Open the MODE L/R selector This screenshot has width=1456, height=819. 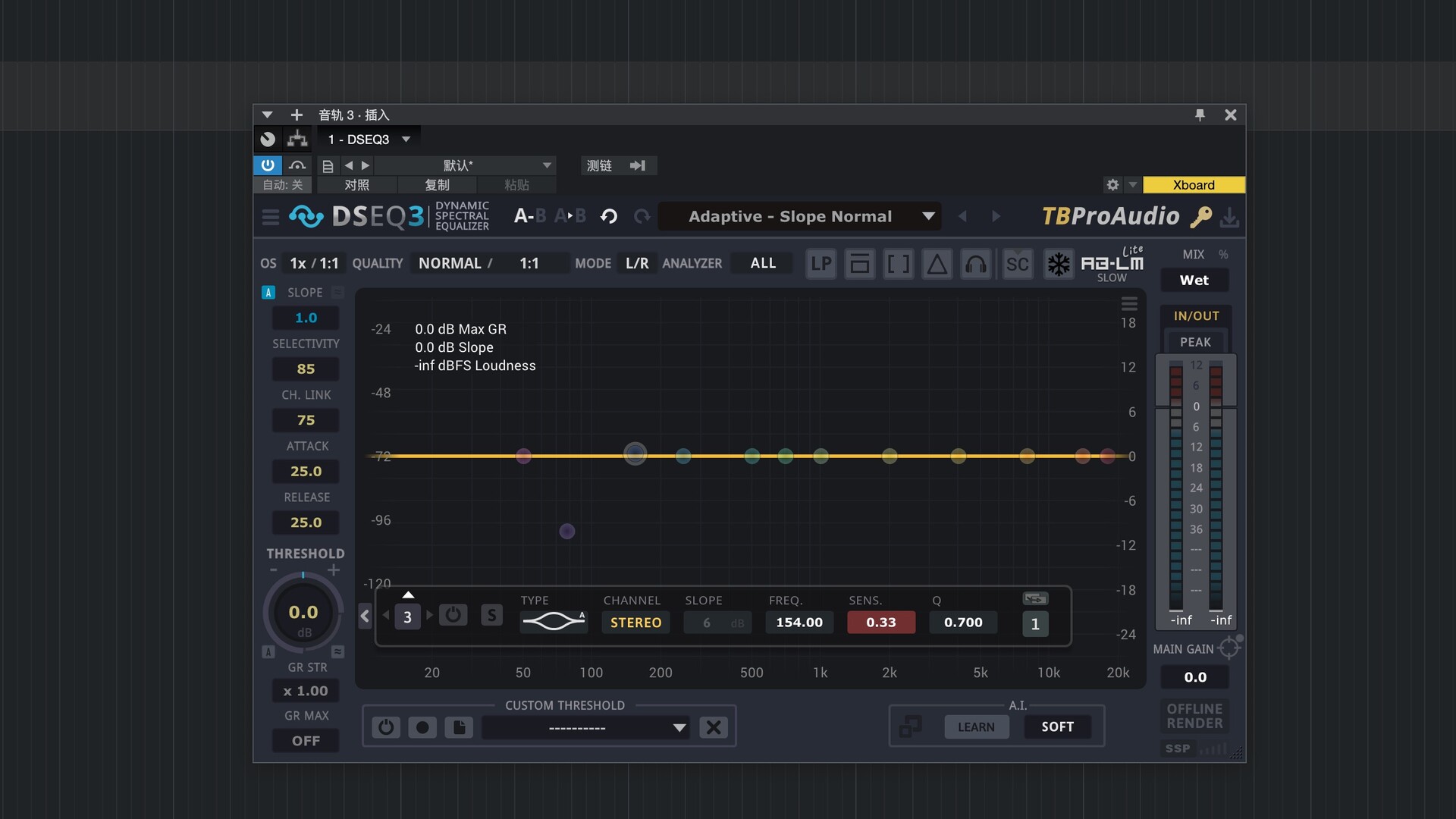[637, 263]
